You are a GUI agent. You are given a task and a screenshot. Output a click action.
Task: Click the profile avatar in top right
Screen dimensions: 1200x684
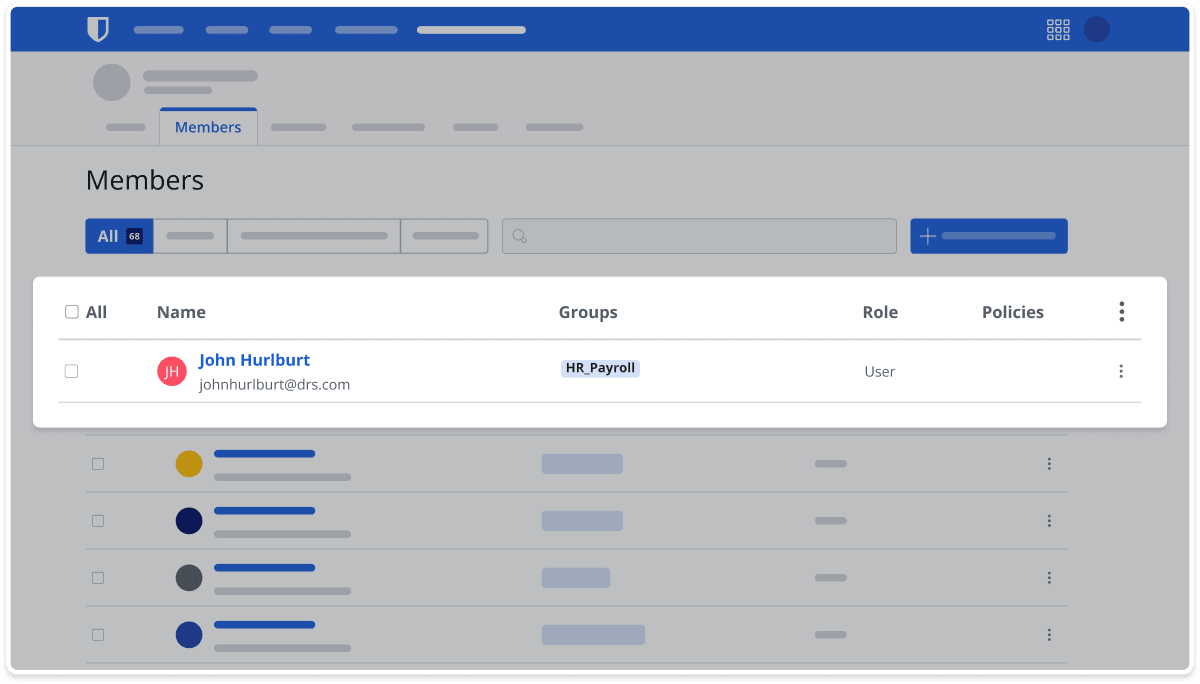pos(1096,29)
